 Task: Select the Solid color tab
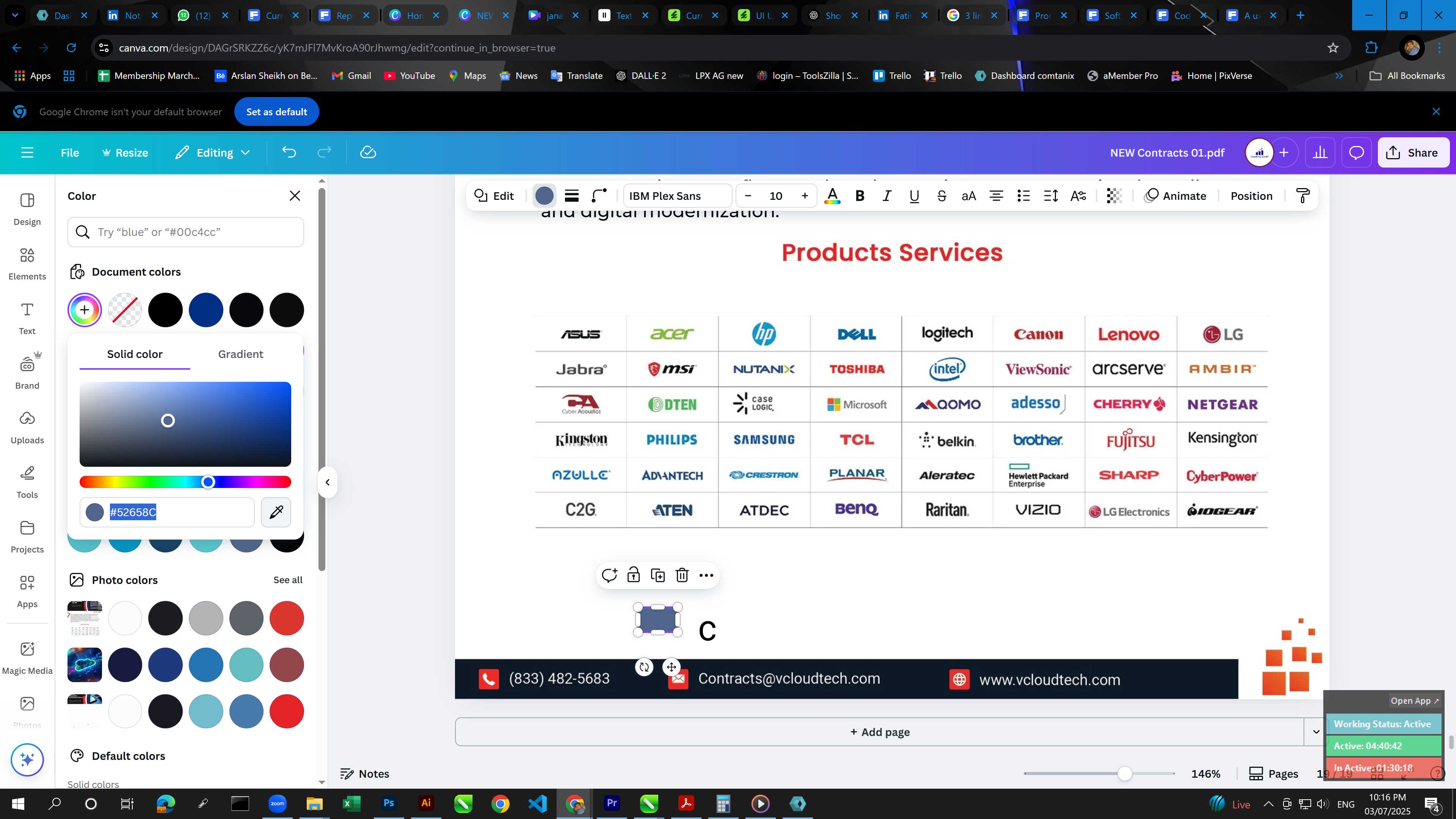tap(135, 355)
